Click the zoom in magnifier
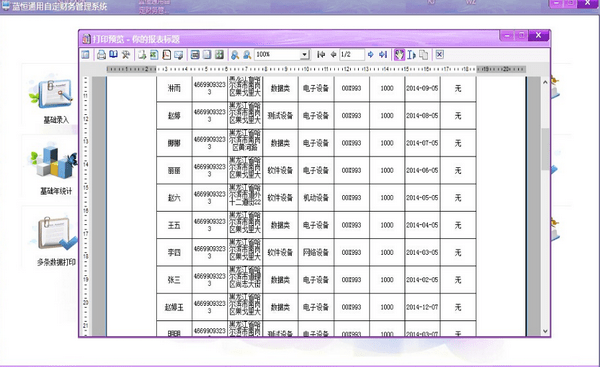The image size is (600, 367). coord(235,55)
